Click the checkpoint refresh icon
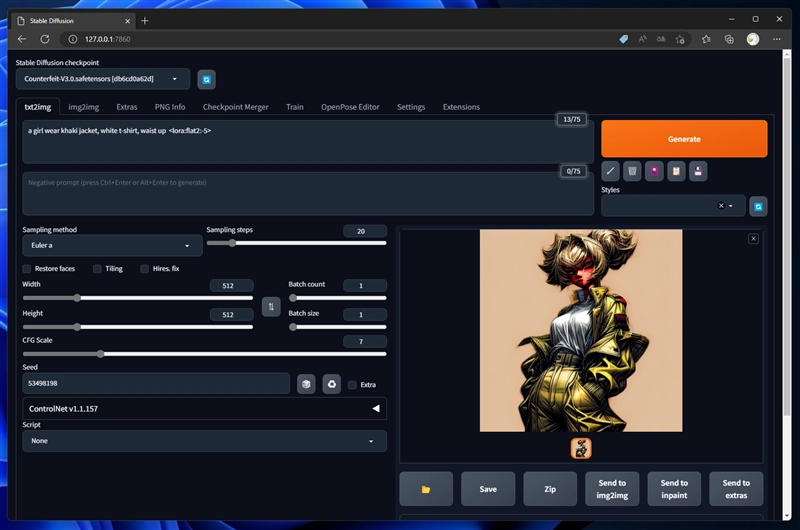 206,80
